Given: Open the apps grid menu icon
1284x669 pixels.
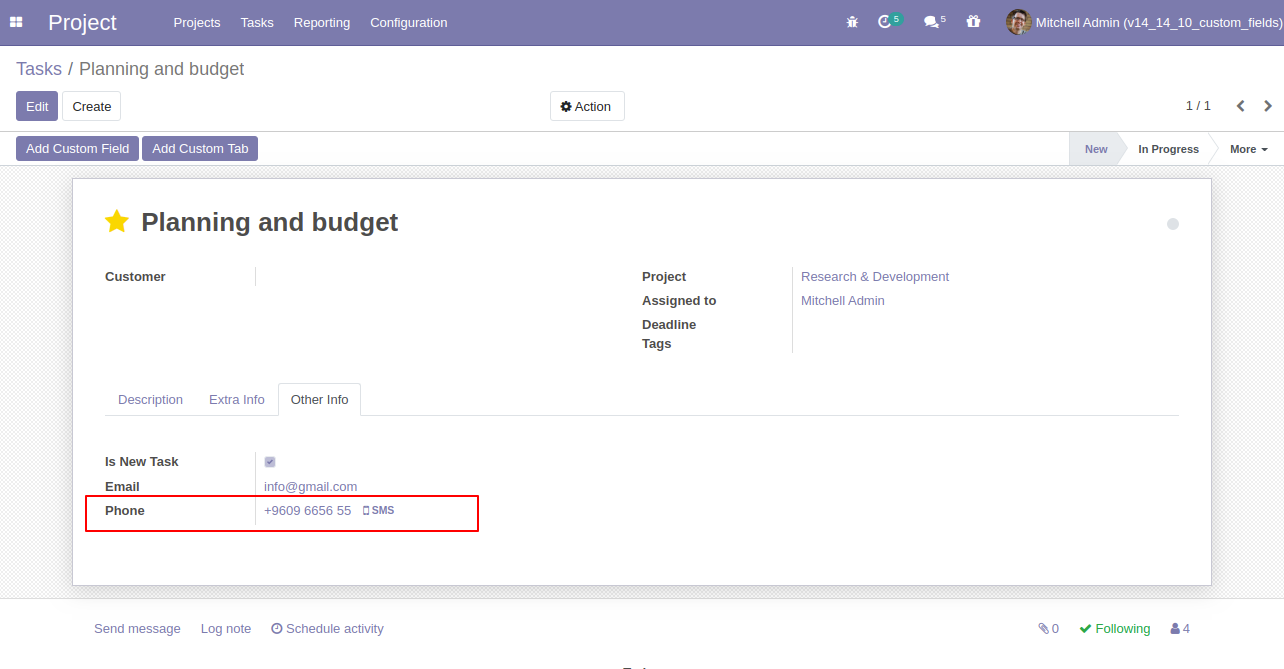Looking at the screenshot, I should 16,22.
